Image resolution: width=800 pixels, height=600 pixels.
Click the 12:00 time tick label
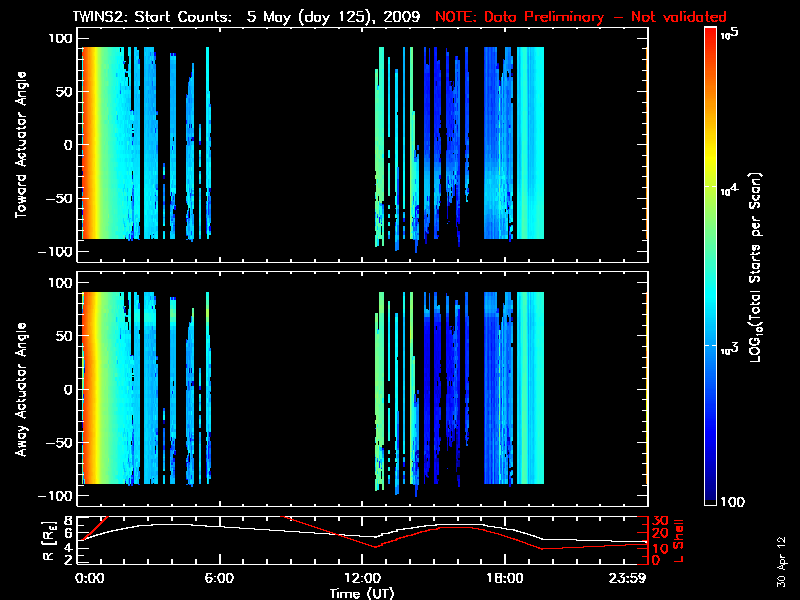(362, 578)
